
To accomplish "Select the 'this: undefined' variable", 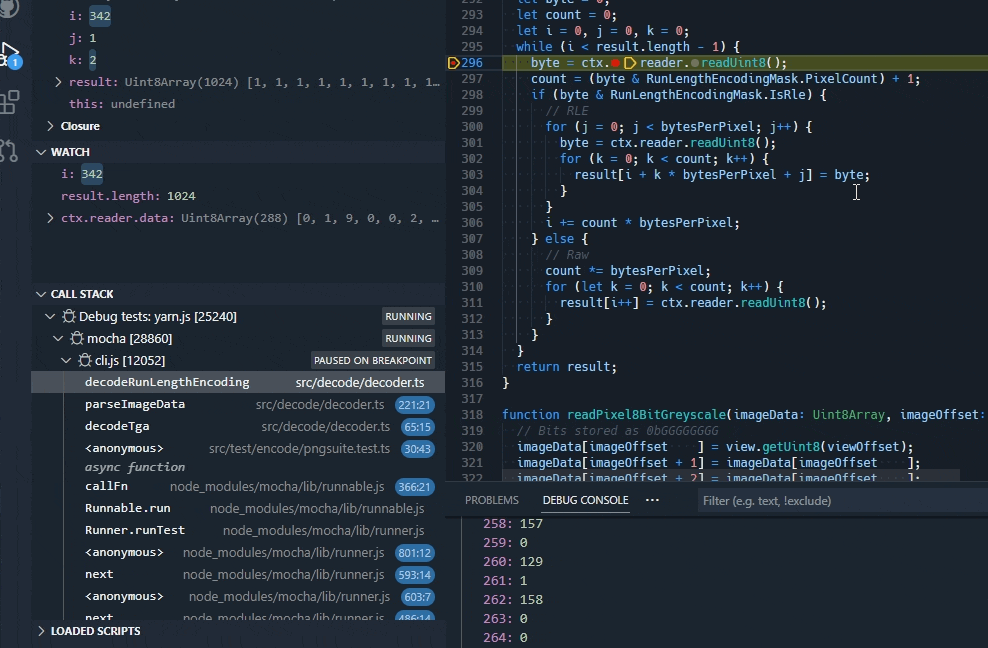I will click(x=238, y=104).
